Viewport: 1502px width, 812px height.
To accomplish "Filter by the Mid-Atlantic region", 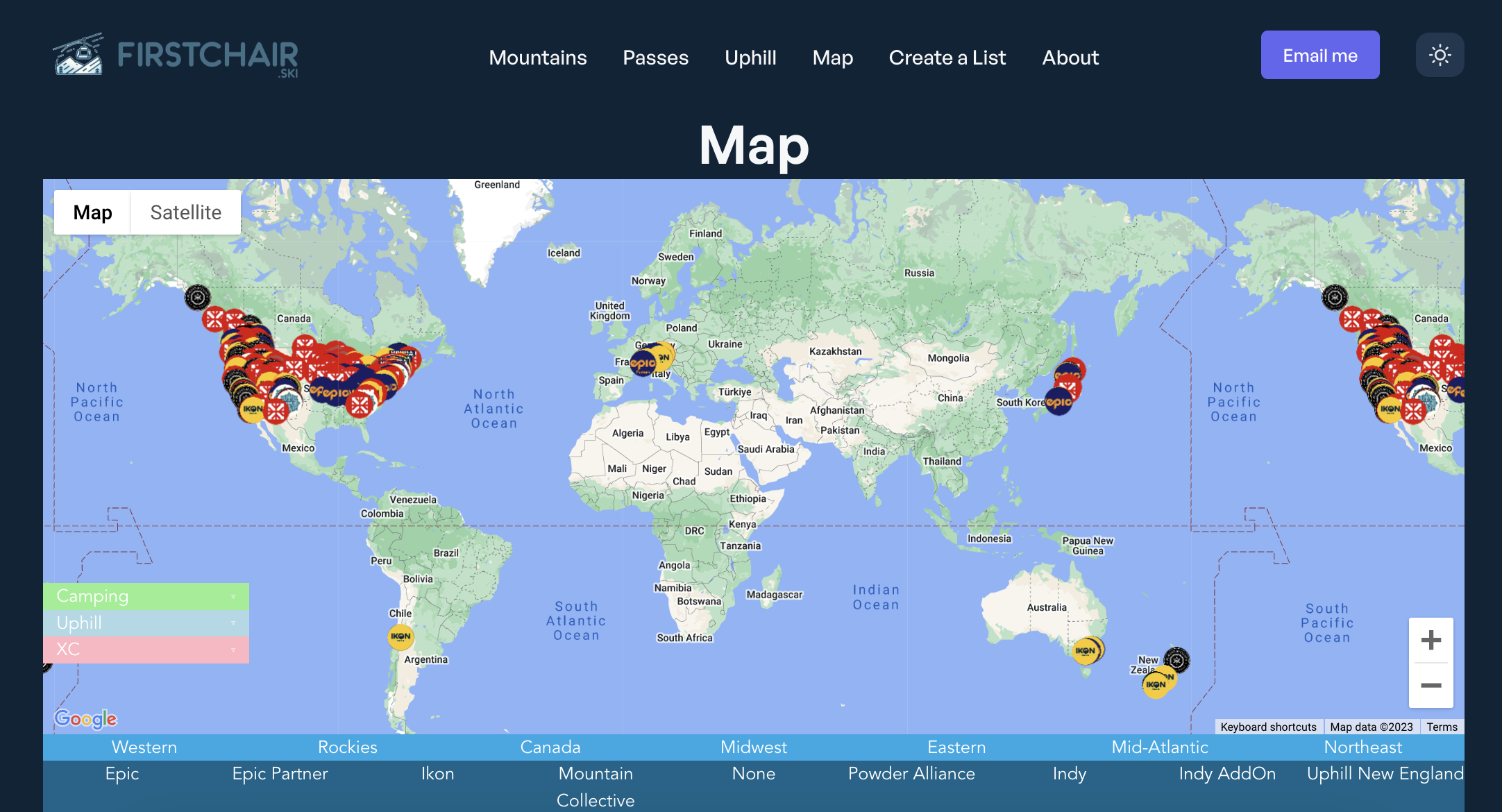I will pos(1160,747).
